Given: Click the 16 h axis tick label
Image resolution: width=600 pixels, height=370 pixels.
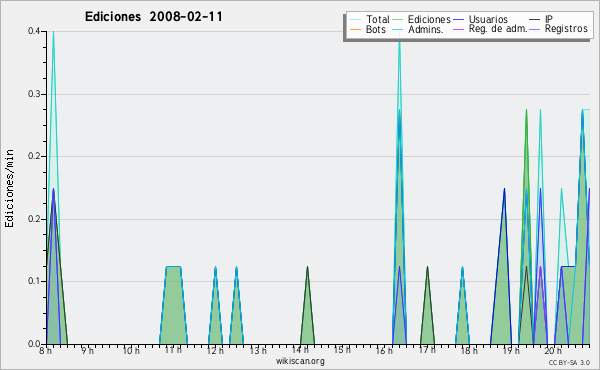Looking at the screenshot, I should [x=384, y=350].
